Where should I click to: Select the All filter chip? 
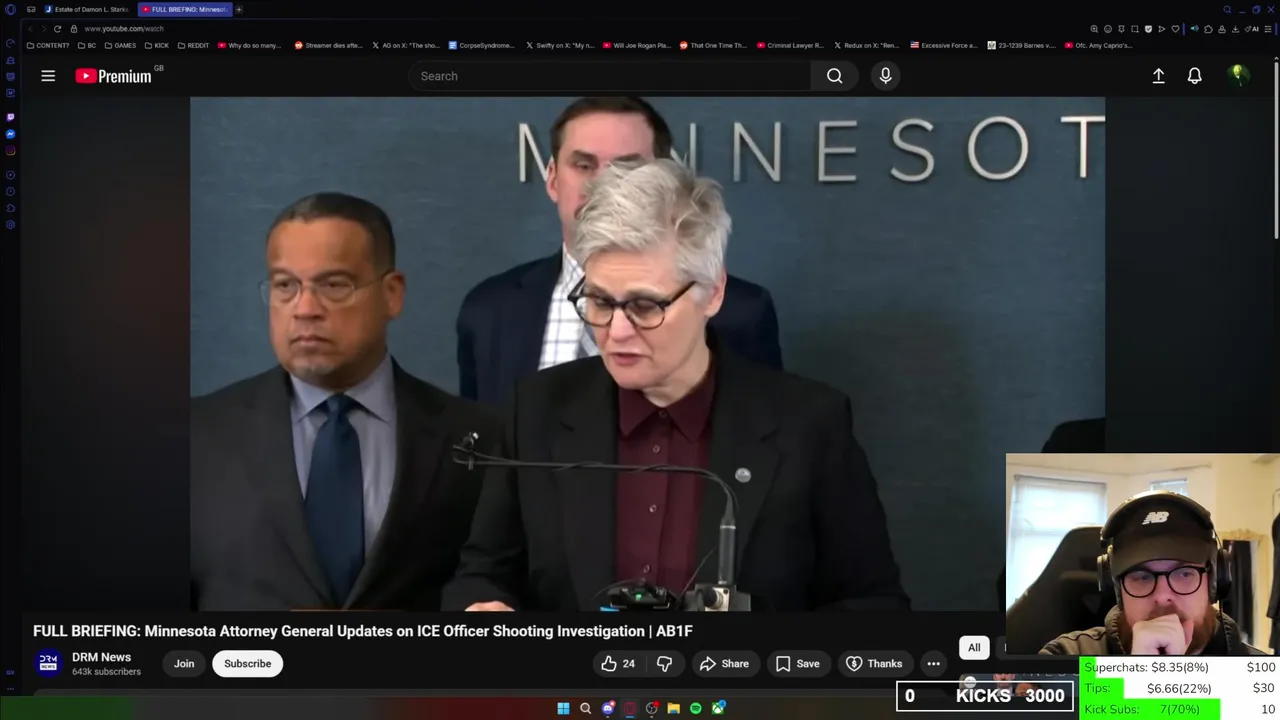coord(974,647)
